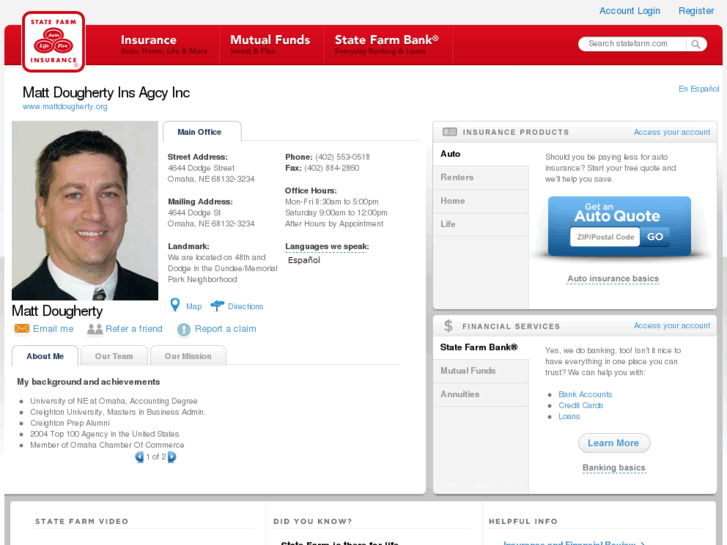The height and width of the screenshot is (545, 727).
Task: Select Home in Insurance Products
Action: coord(481,201)
